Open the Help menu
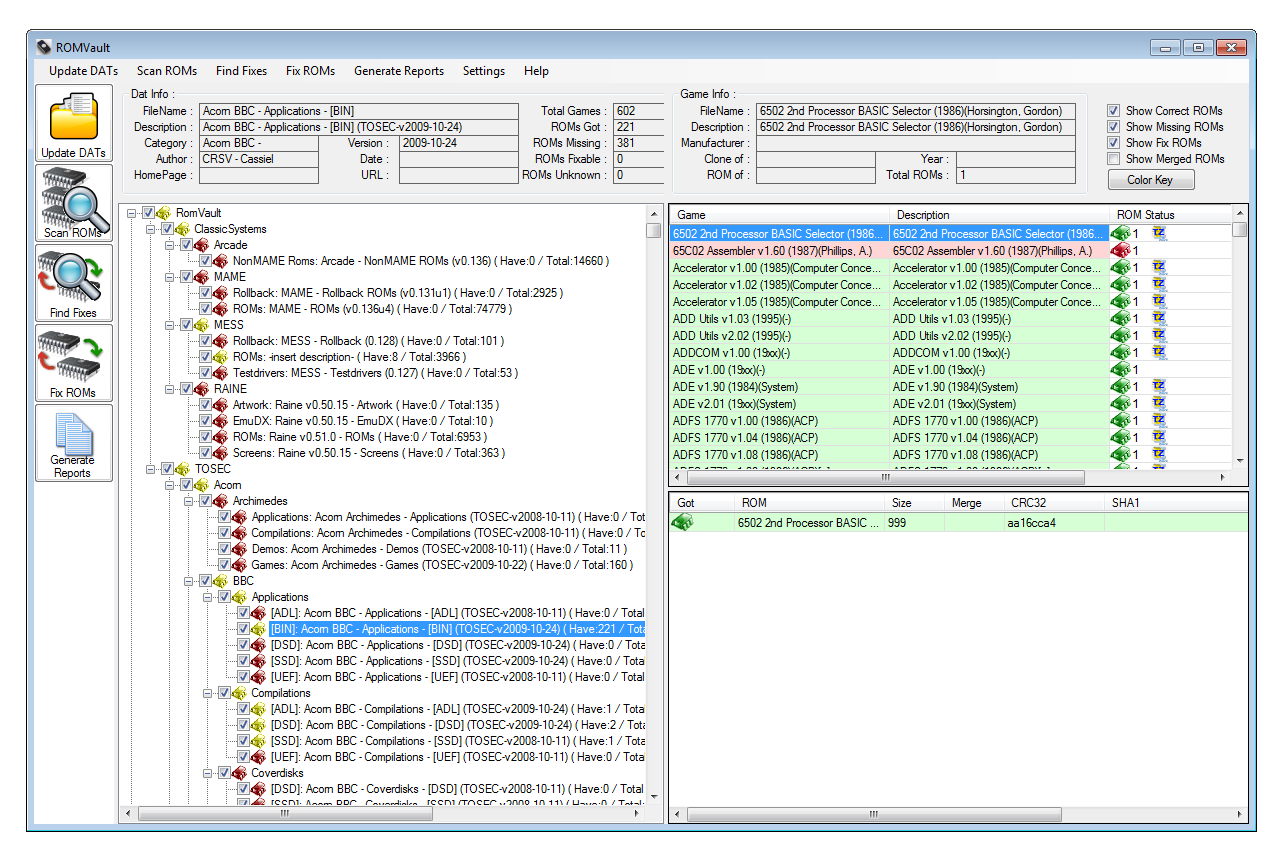This screenshot has height=856, width=1279. click(x=536, y=71)
